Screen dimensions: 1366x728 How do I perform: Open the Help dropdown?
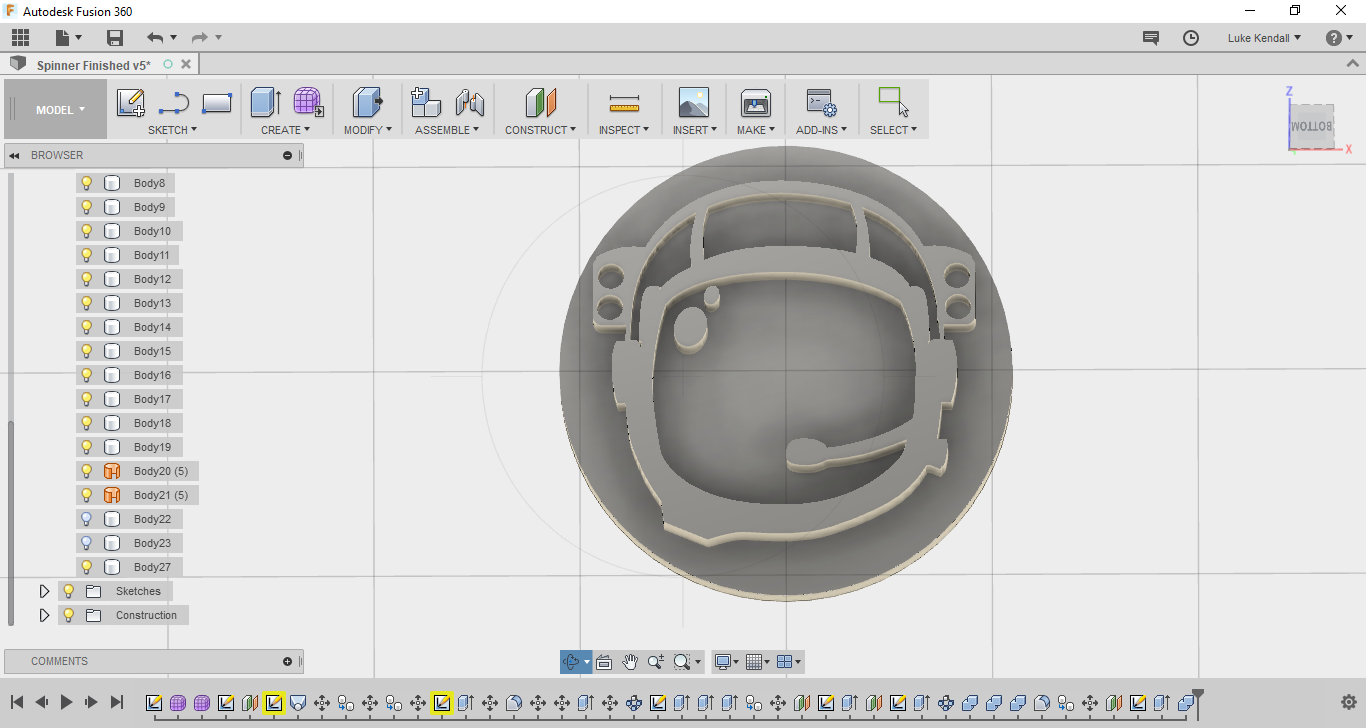pos(1339,38)
